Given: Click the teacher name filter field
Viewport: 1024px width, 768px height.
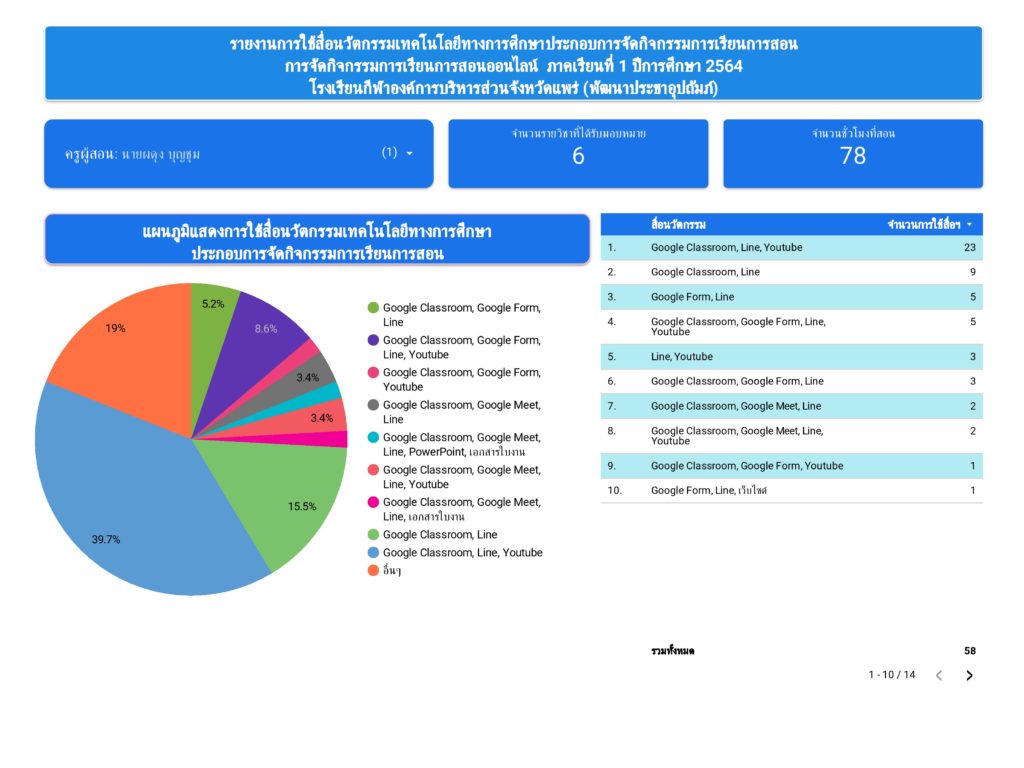Looking at the screenshot, I should pos(238,153).
